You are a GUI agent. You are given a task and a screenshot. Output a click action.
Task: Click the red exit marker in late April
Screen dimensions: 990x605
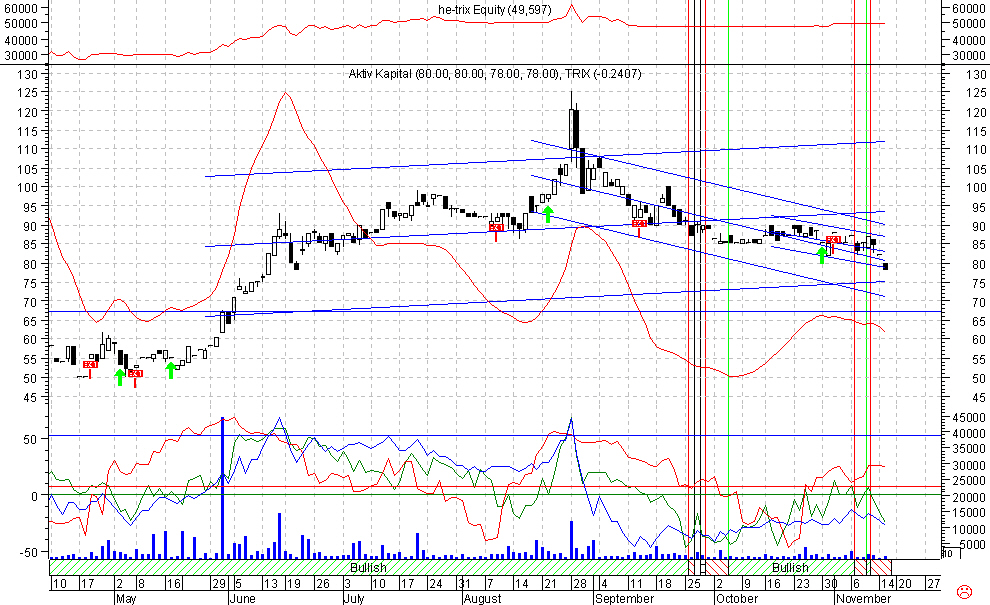point(90,366)
